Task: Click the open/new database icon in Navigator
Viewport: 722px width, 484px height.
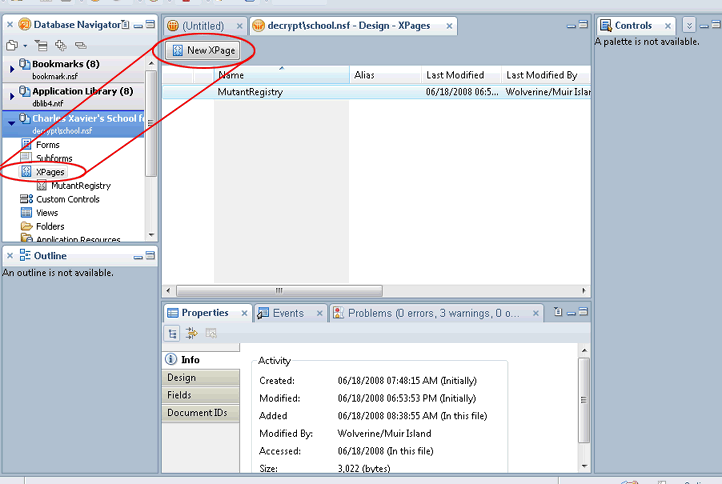Action: [x=12, y=45]
